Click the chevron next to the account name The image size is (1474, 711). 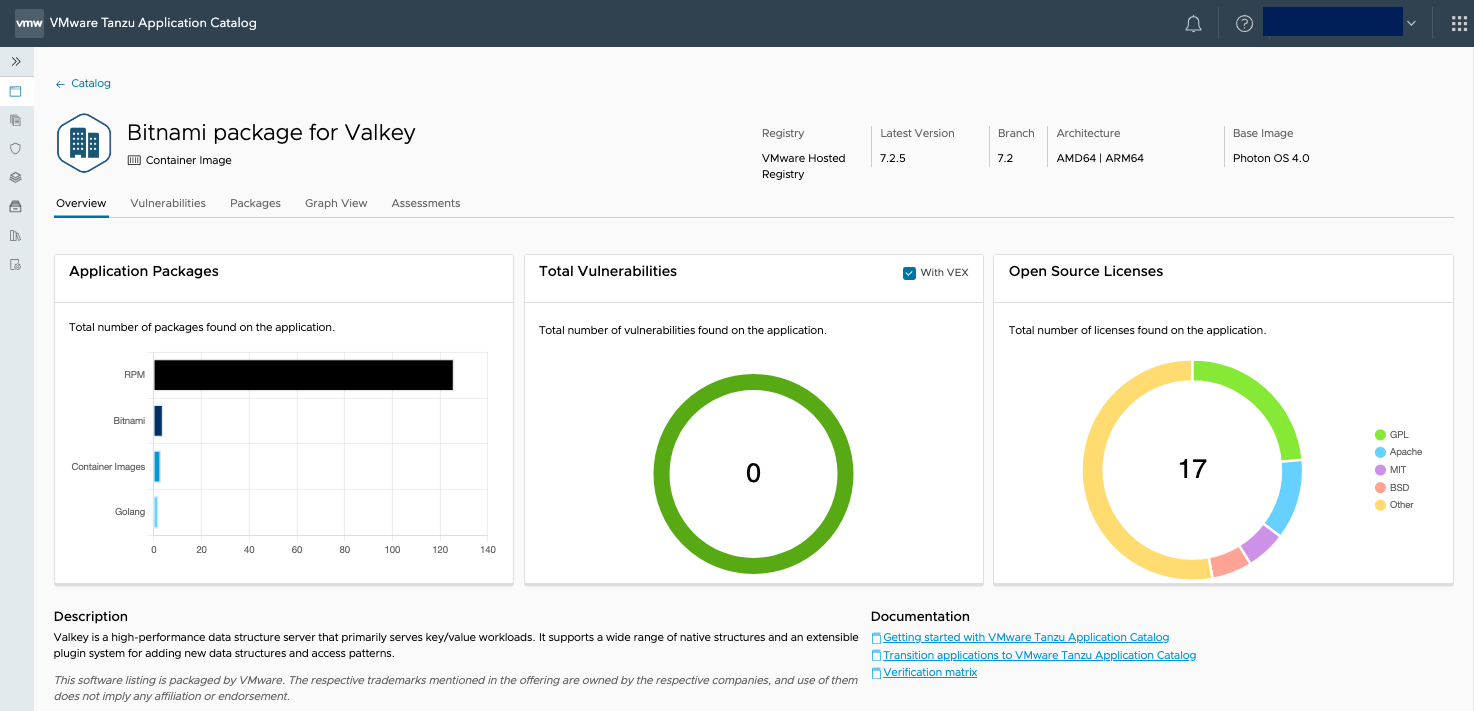[1411, 21]
